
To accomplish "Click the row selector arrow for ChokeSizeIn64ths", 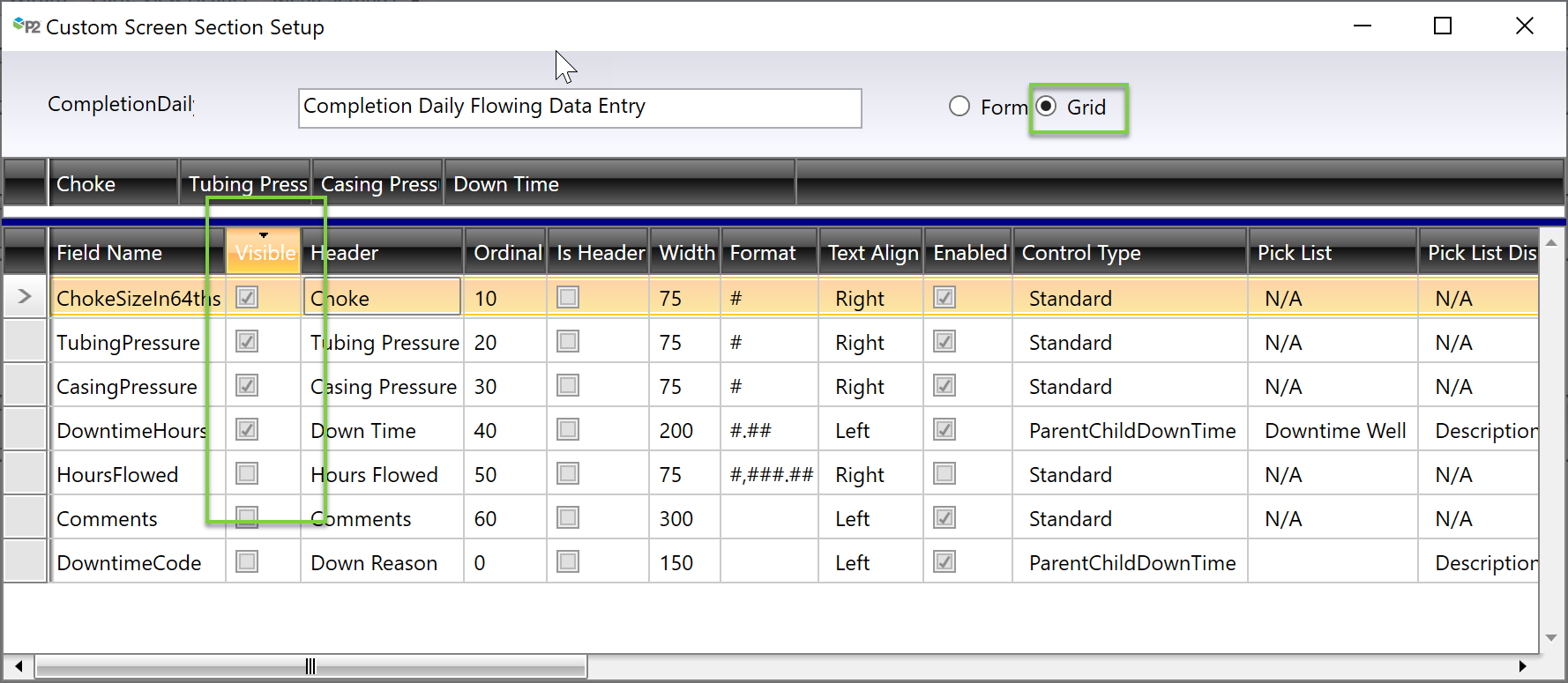I will [x=25, y=297].
